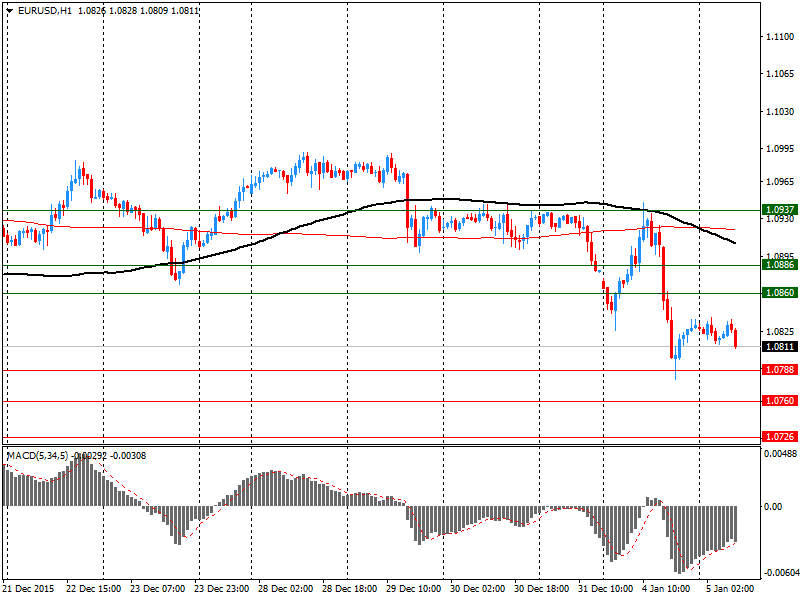Viewport: 800px width, 600px height.
Task: Select the 1.0860 green level label
Action: tap(780, 293)
